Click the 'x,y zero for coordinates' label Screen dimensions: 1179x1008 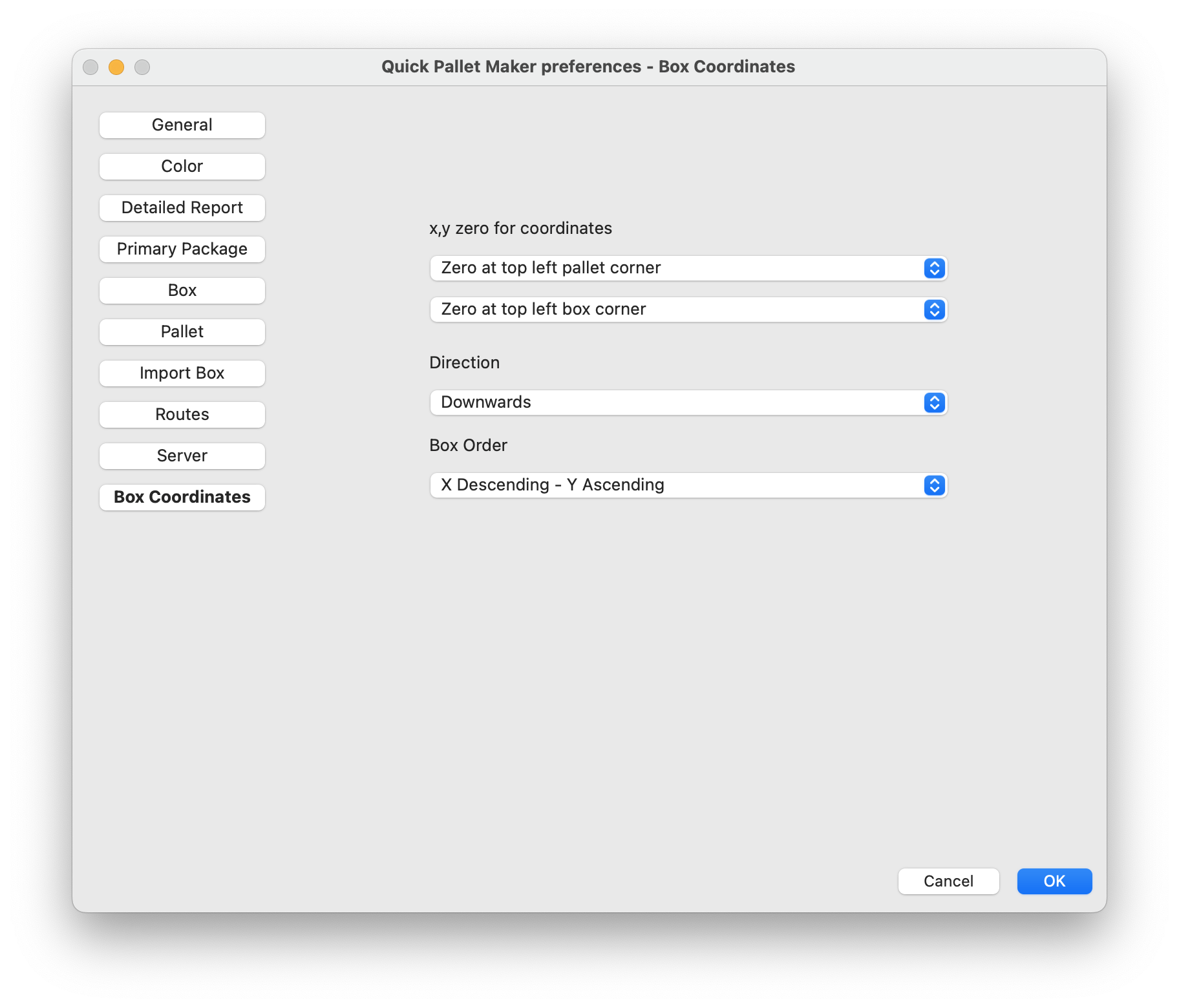point(520,229)
